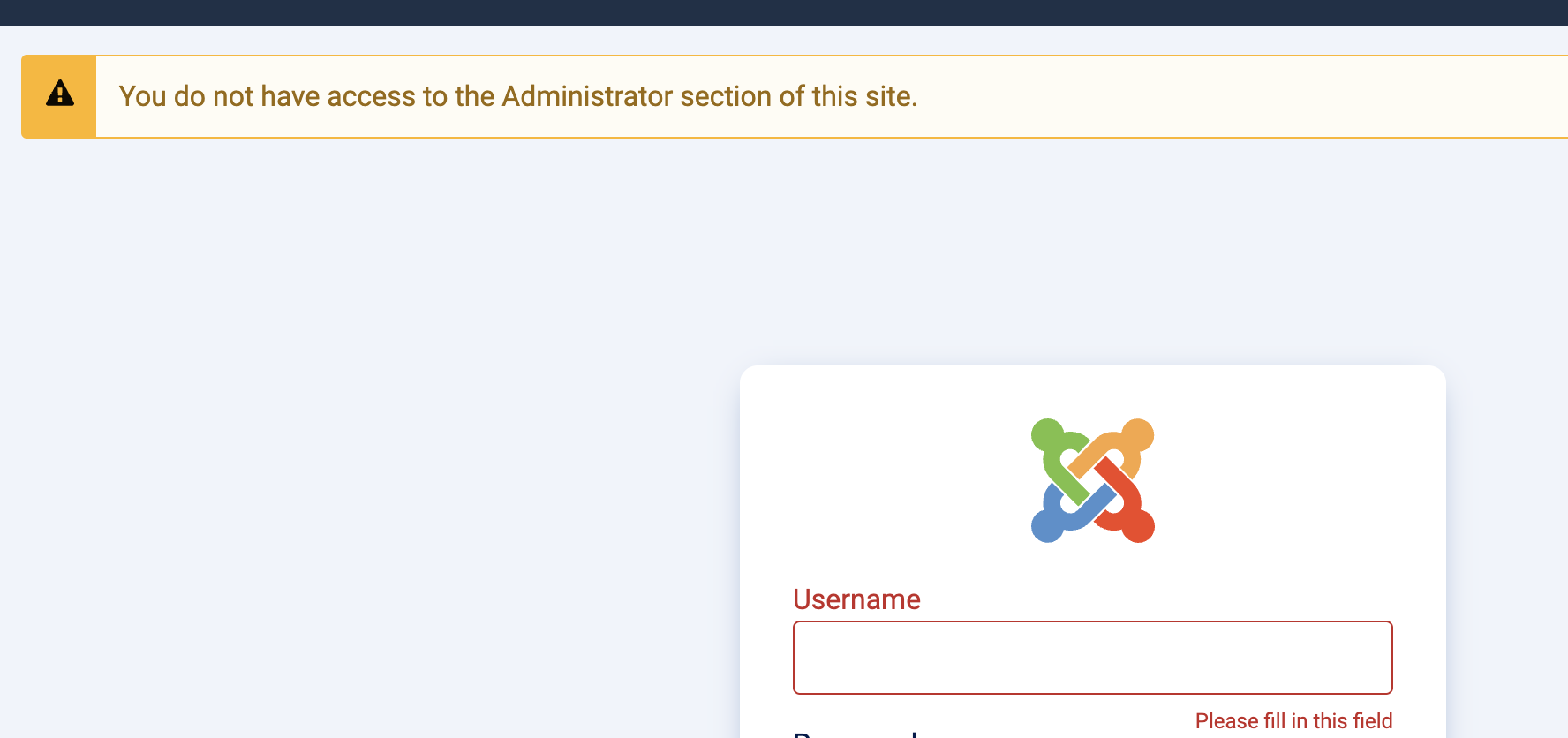This screenshot has width=1568, height=738.
Task: Click the warning triangle icon
Action: (59, 94)
